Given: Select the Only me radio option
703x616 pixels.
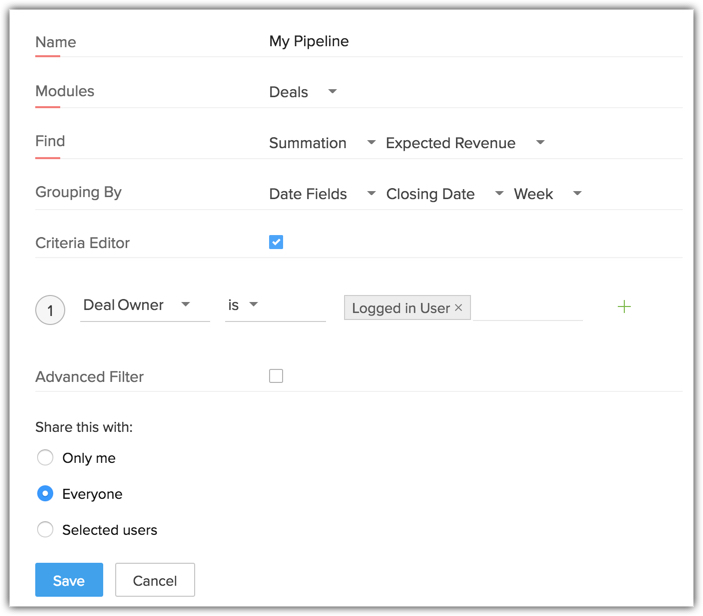Looking at the screenshot, I should pos(45,458).
